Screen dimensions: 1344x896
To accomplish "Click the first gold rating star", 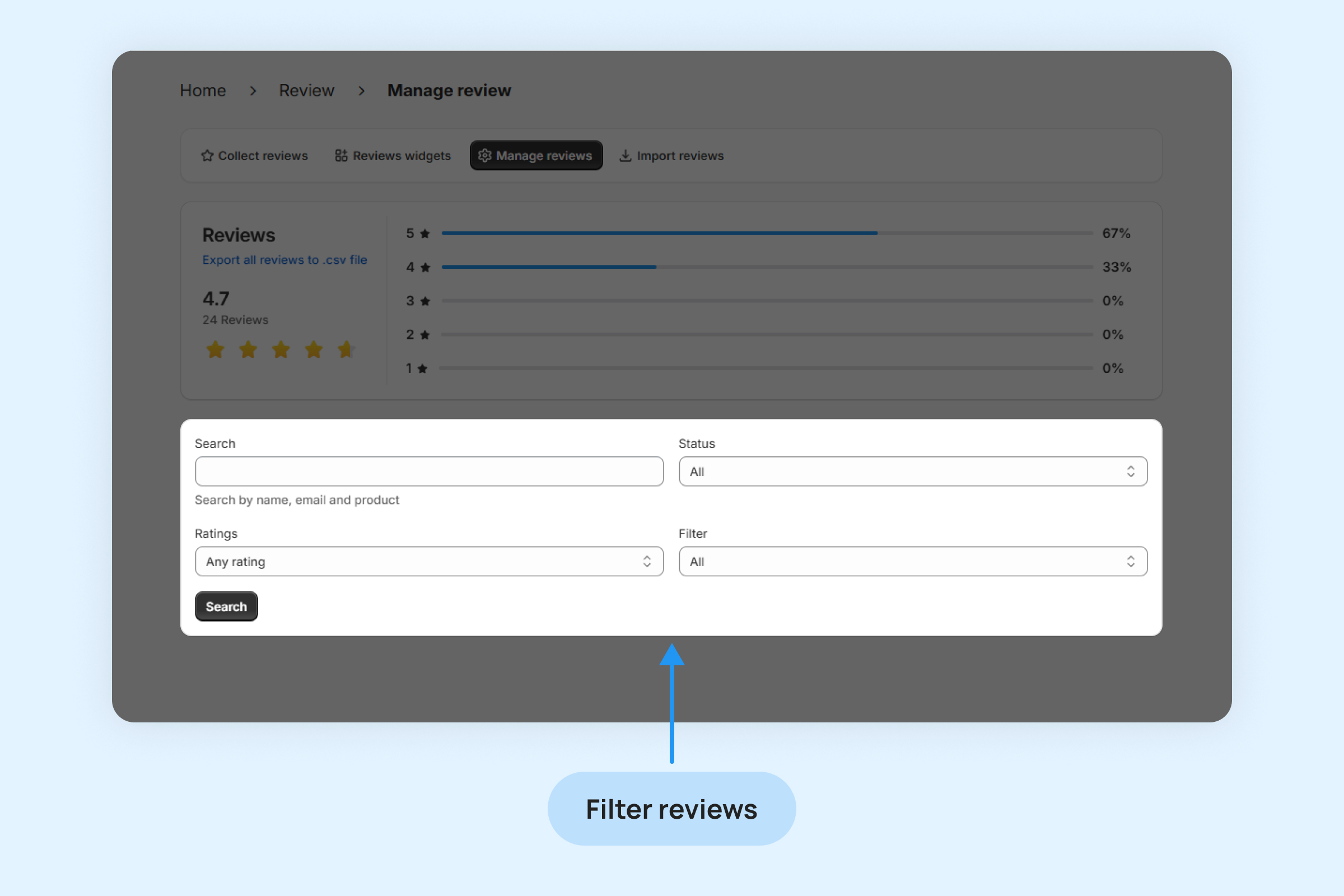I will 216,349.
